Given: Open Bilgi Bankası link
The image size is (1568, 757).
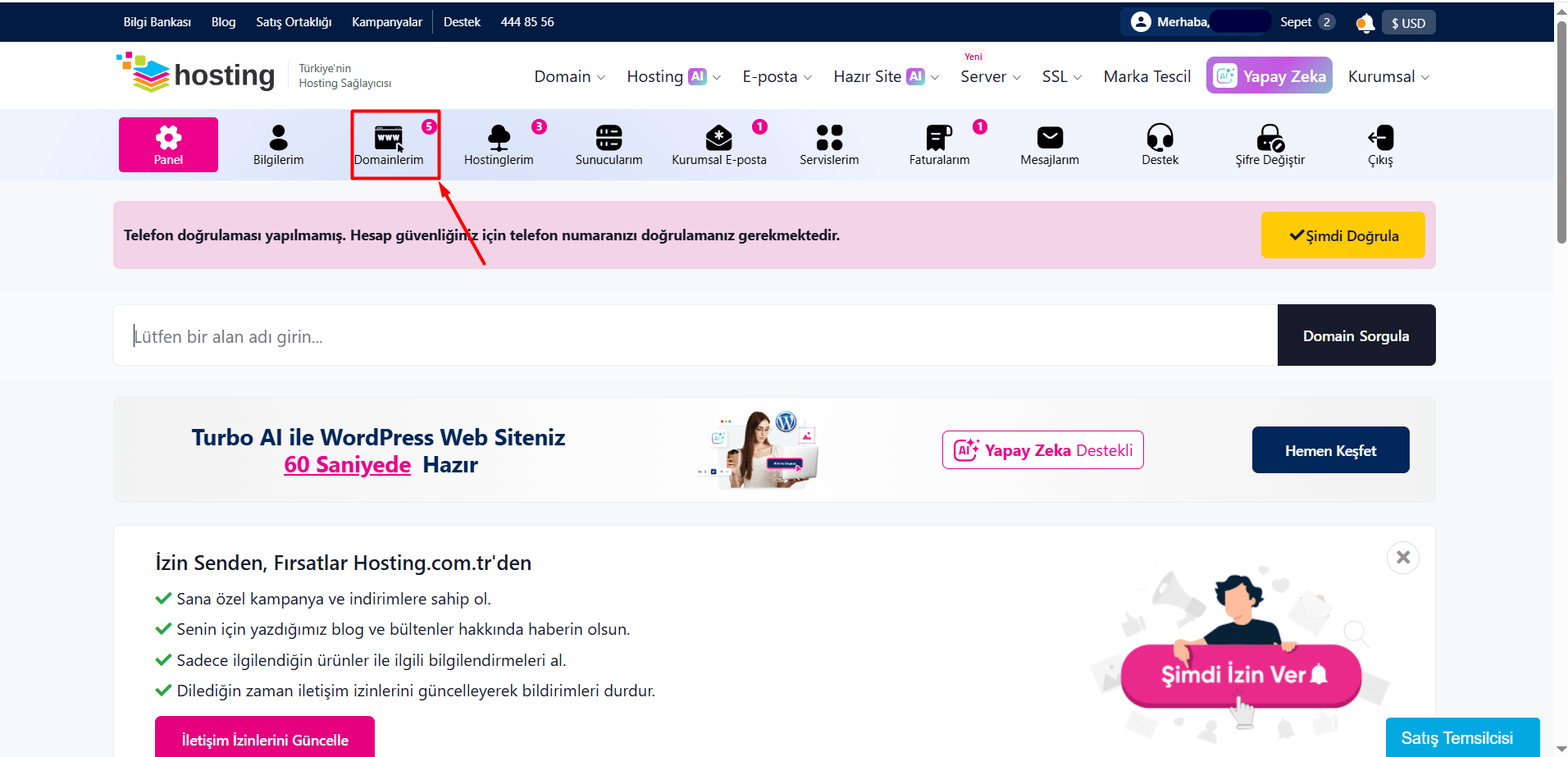Looking at the screenshot, I should tap(157, 22).
